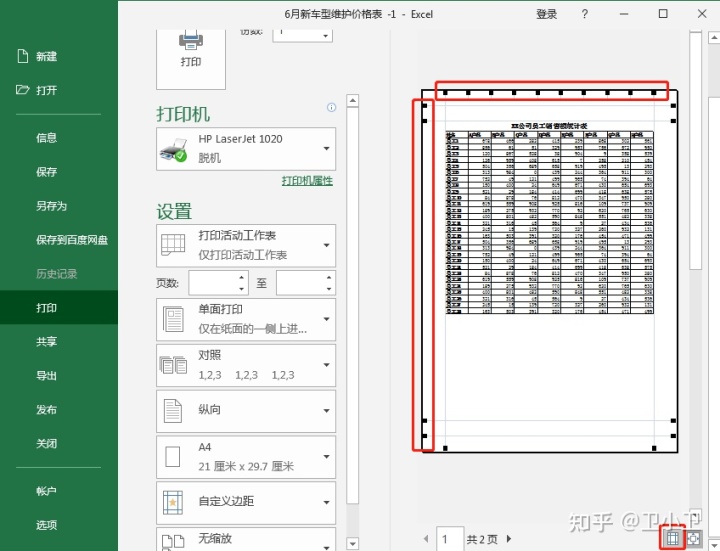Click the HP LaserJet printer icon

174,149
